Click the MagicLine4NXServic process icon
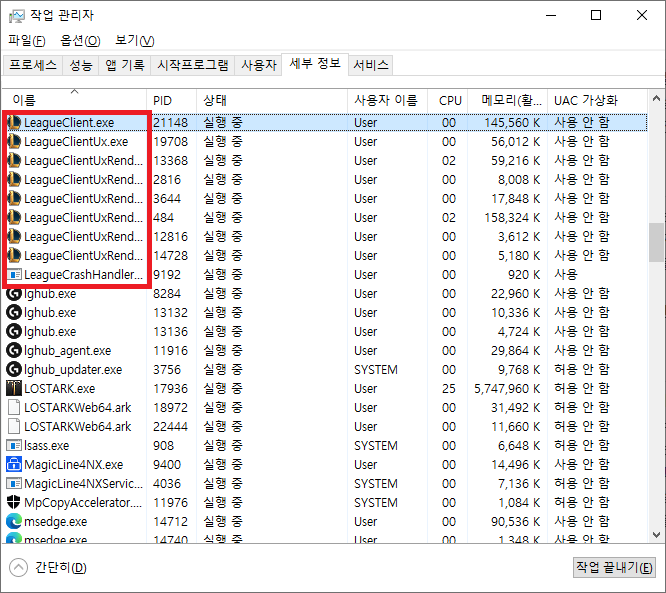The width and height of the screenshot is (666, 593). 14,483
